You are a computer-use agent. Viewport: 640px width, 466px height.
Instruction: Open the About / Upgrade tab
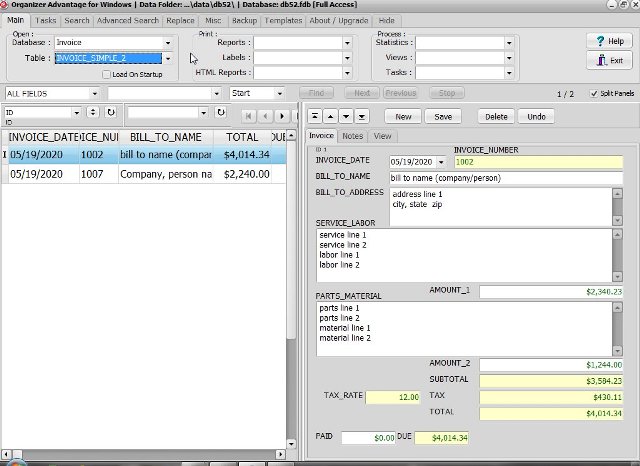(339, 20)
